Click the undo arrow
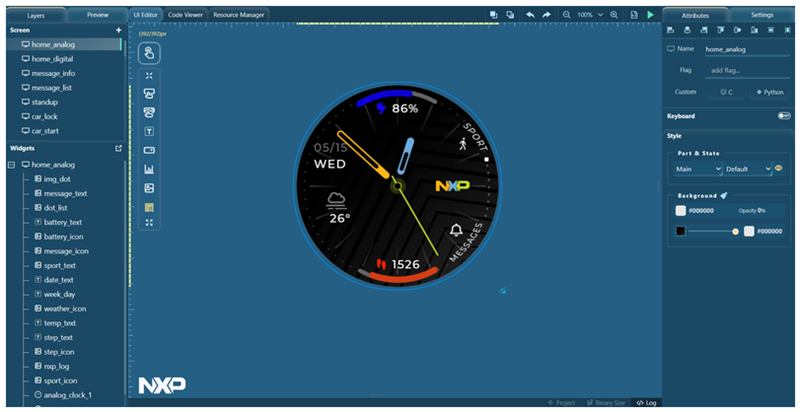 pos(530,15)
